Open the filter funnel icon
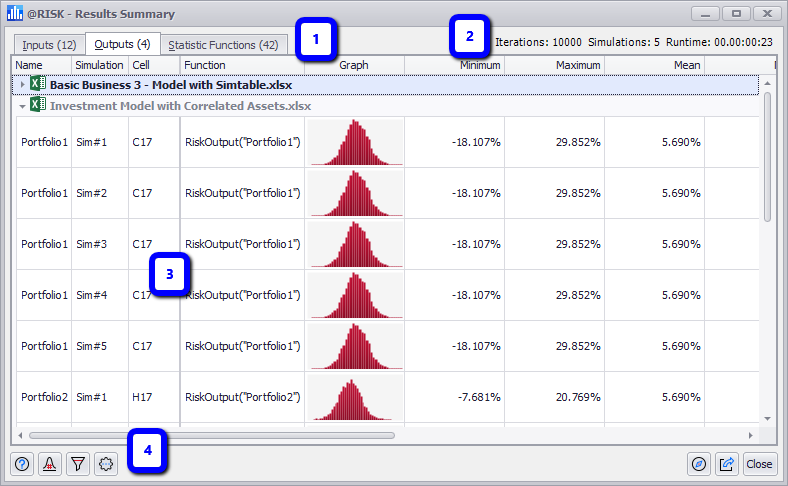 [x=78, y=464]
